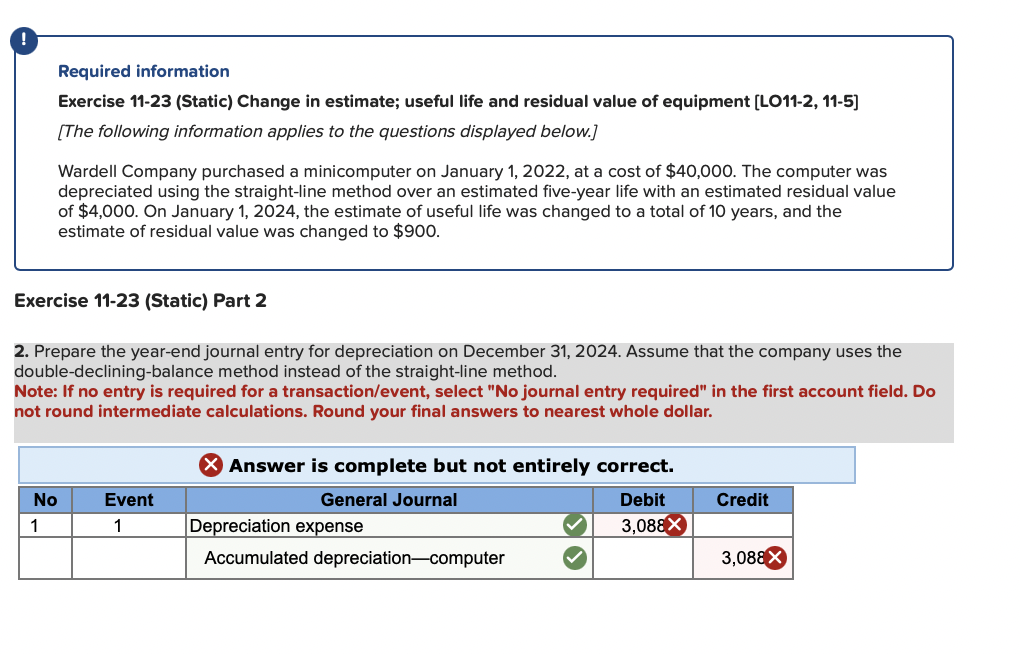The width and height of the screenshot is (1020, 654).
Task: Click the No cell containing 1
Action: pos(44,525)
